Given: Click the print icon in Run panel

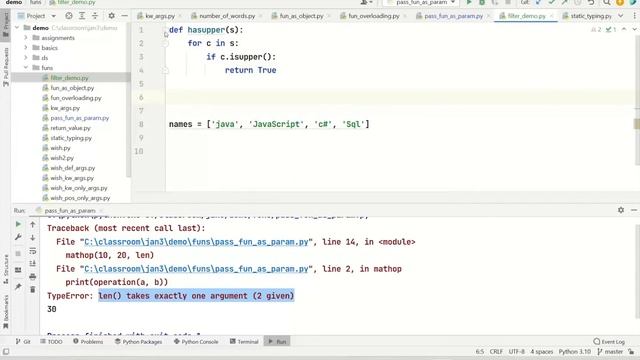Looking at the screenshot, I should 33,277.
